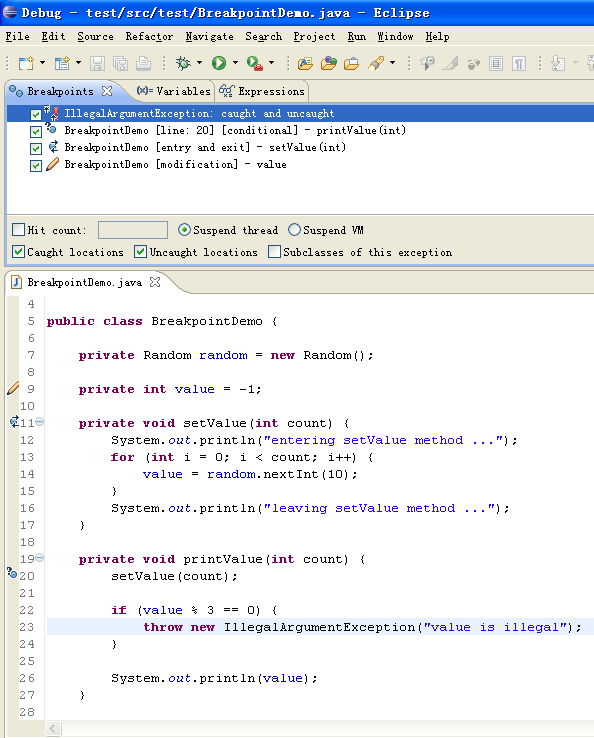
Task: Click the conditional breakpoint marker at line 20
Action: [x=12, y=573]
